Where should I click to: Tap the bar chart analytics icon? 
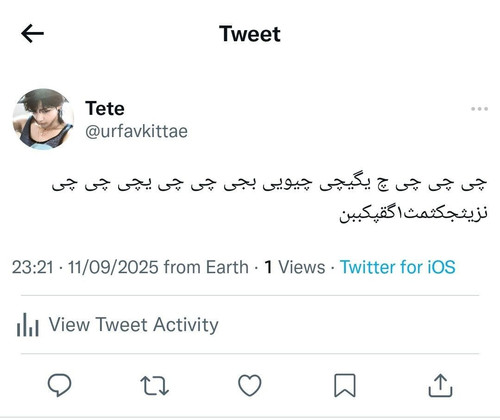point(28,324)
